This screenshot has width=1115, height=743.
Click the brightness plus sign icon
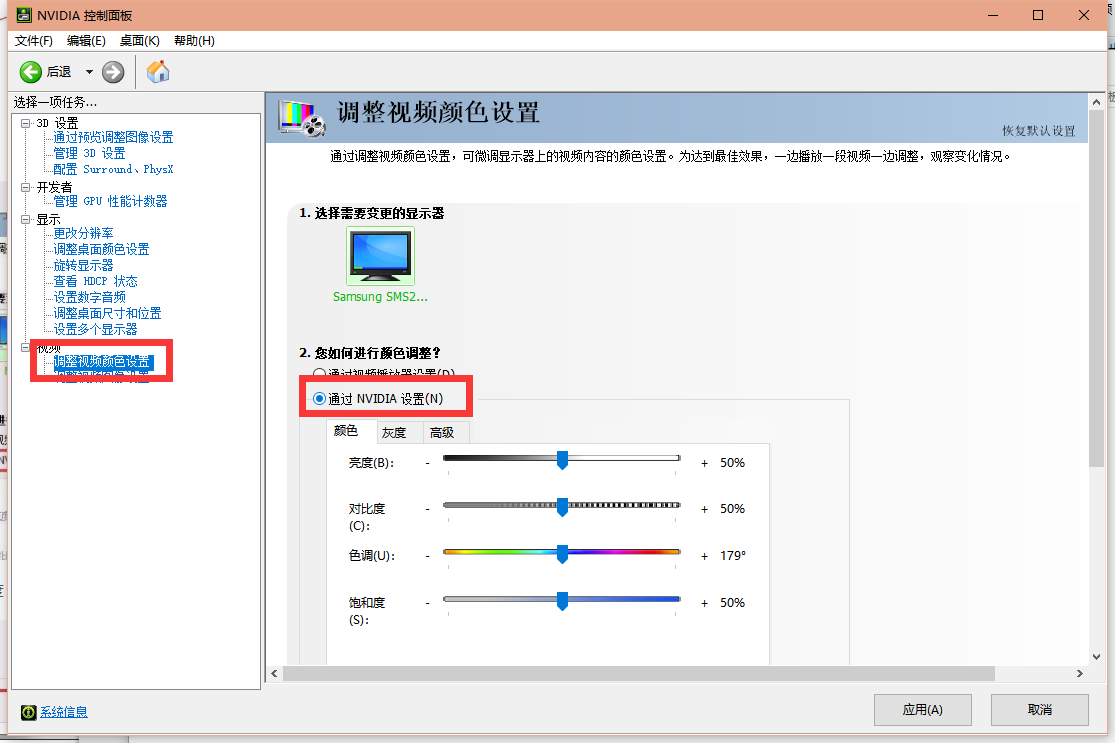(x=704, y=463)
